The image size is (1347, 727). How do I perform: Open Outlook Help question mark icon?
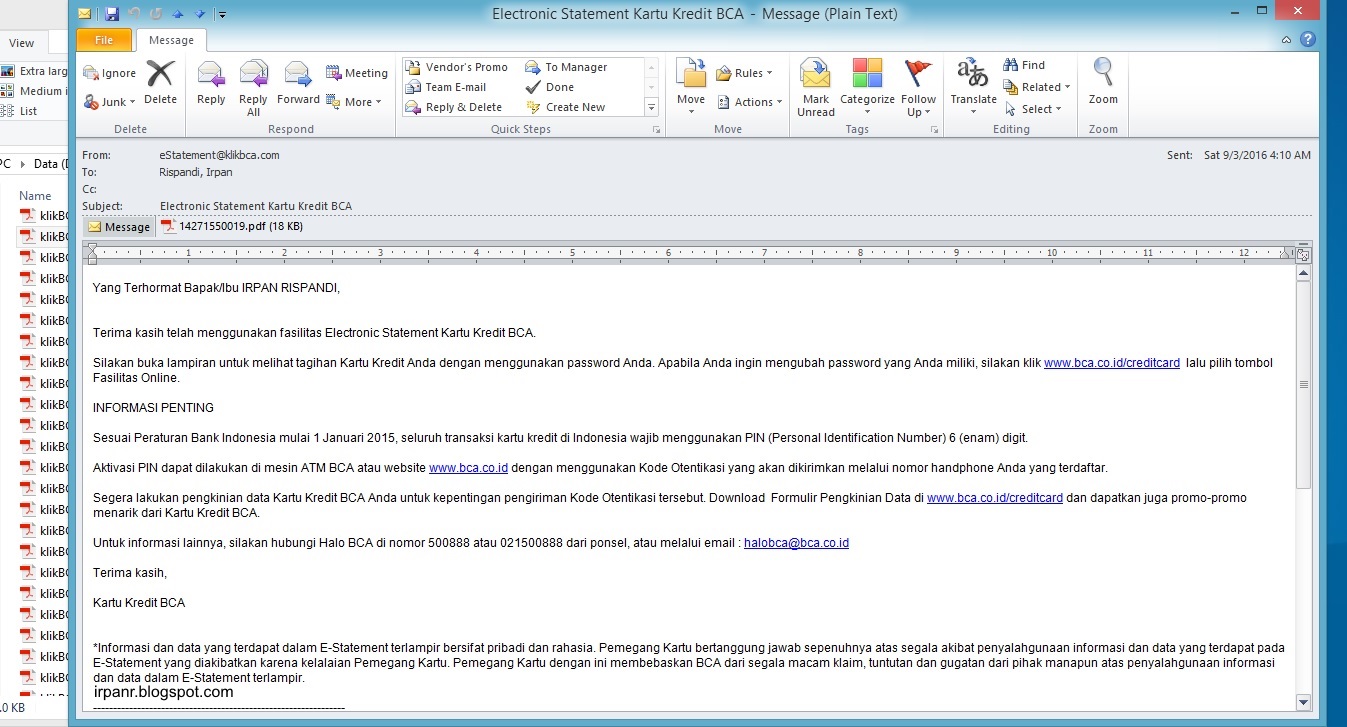(x=1307, y=40)
